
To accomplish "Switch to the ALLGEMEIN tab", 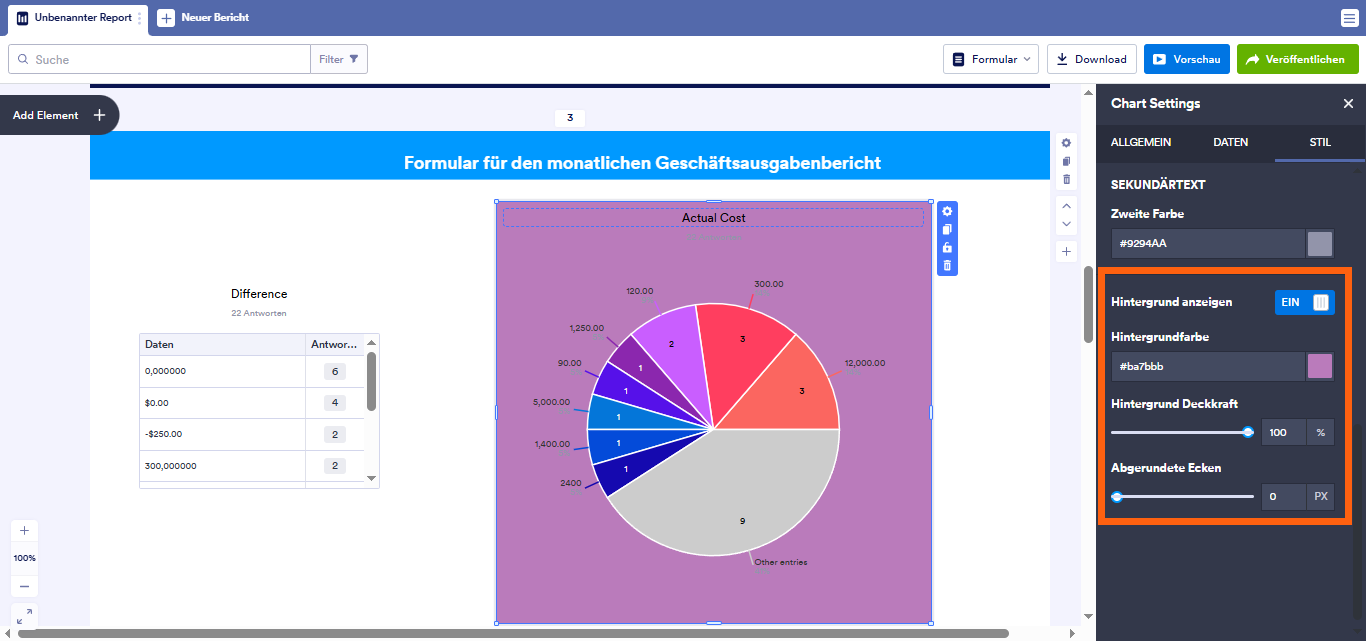I will (1140, 142).
